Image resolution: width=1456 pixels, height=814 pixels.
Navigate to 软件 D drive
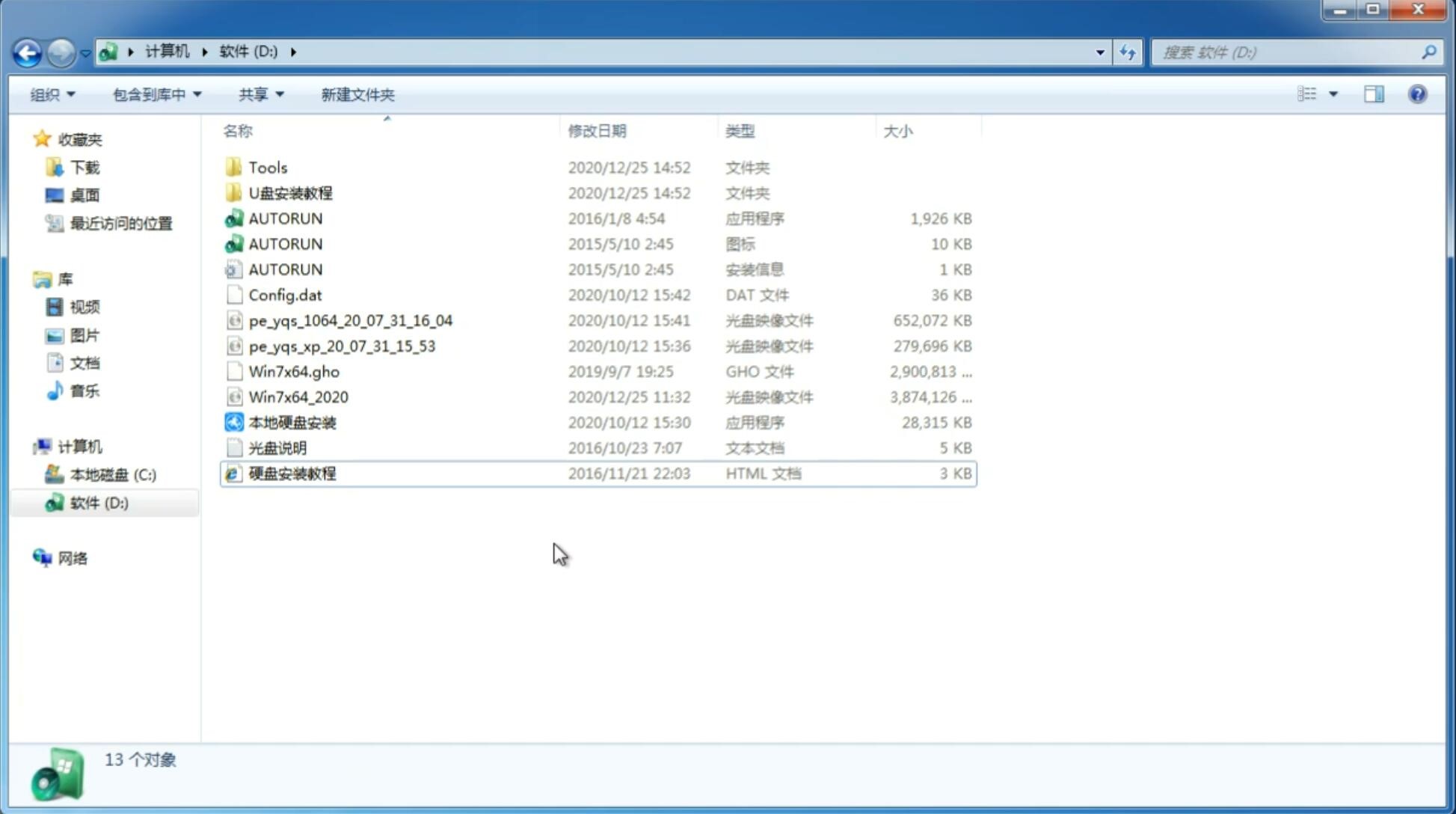coord(98,502)
